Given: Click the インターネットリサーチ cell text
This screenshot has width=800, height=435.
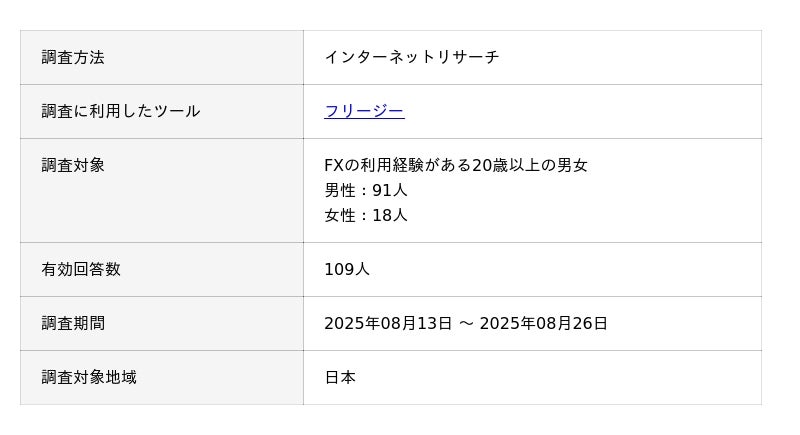Looking at the screenshot, I should (411, 57).
